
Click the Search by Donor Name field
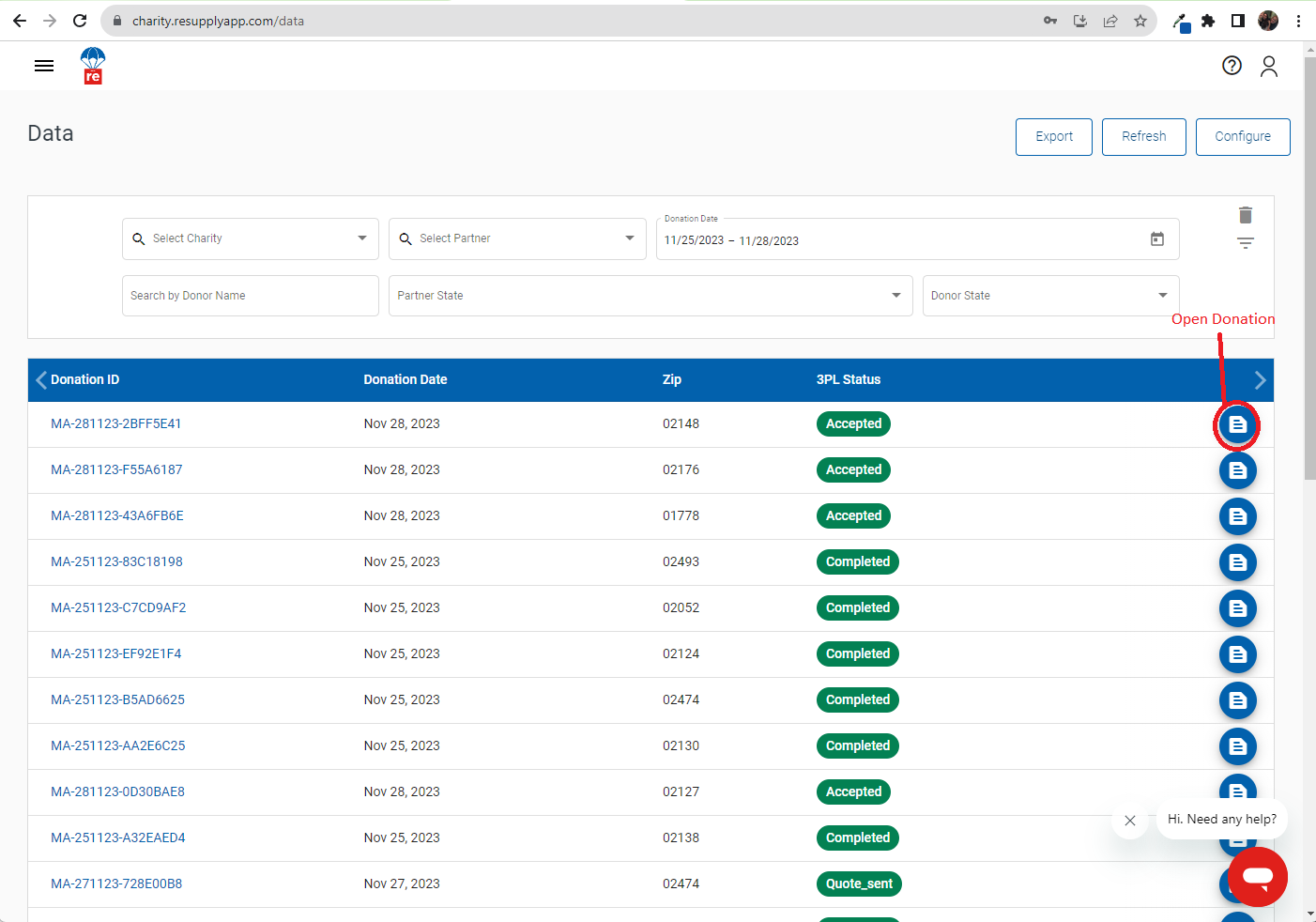(x=251, y=296)
